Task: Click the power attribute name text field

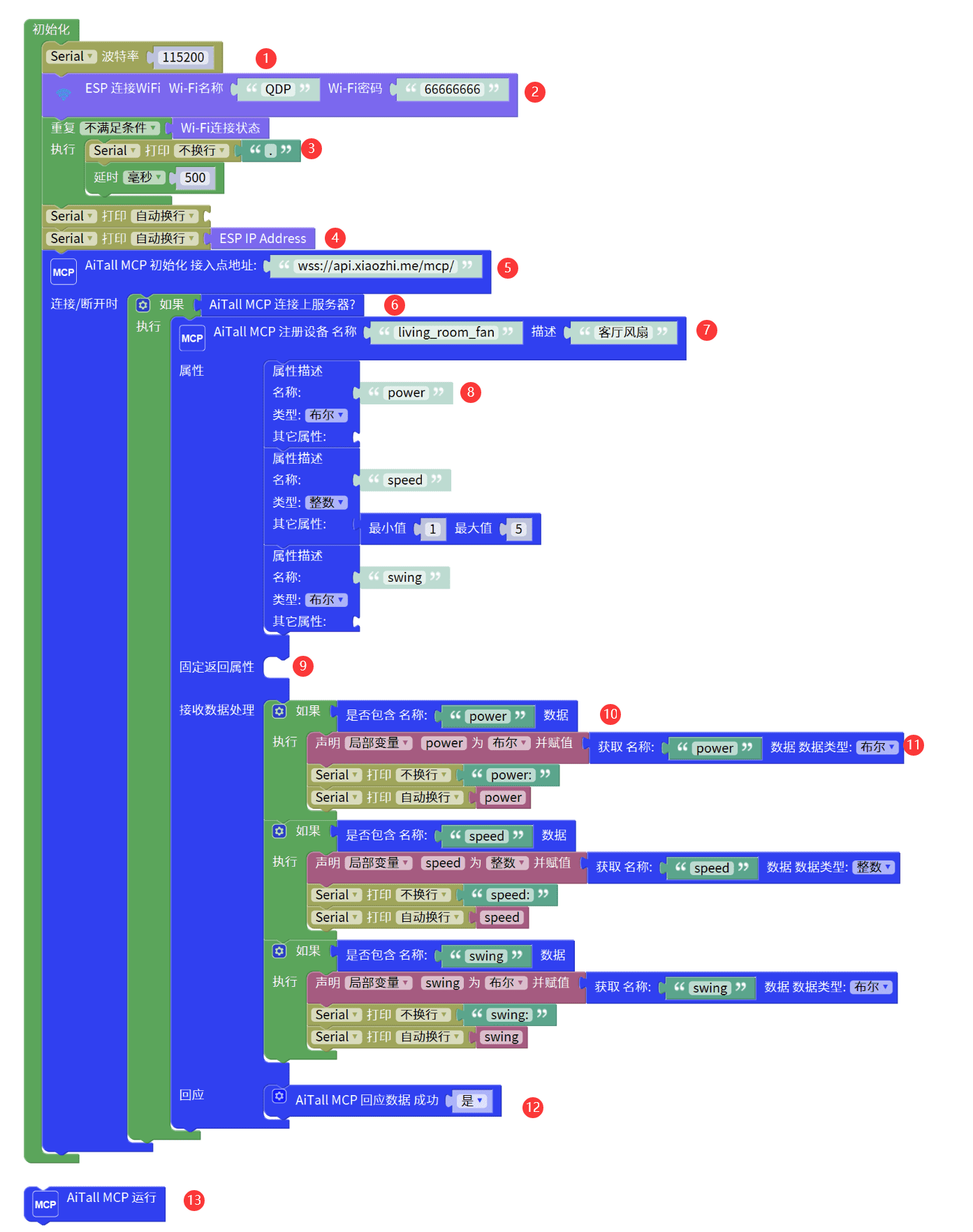Action: click(406, 393)
